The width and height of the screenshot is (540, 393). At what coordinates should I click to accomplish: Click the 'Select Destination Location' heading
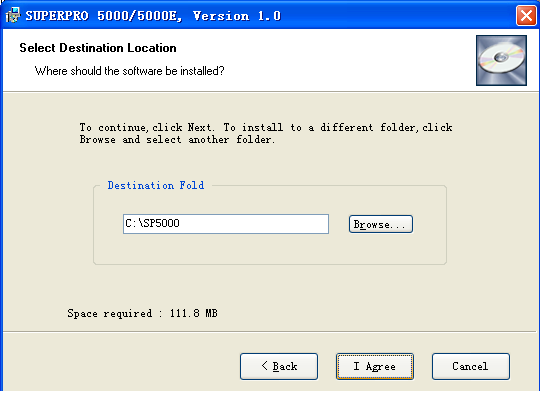(98, 48)
